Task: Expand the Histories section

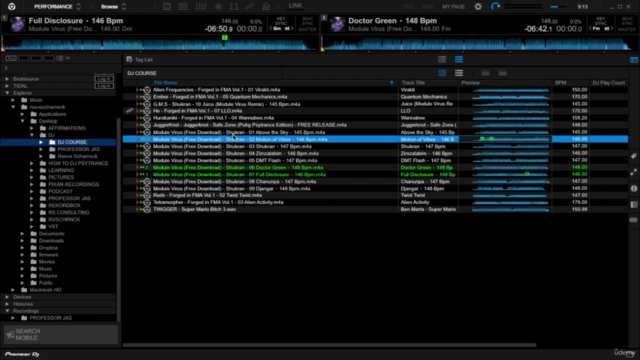Action: 7,304
